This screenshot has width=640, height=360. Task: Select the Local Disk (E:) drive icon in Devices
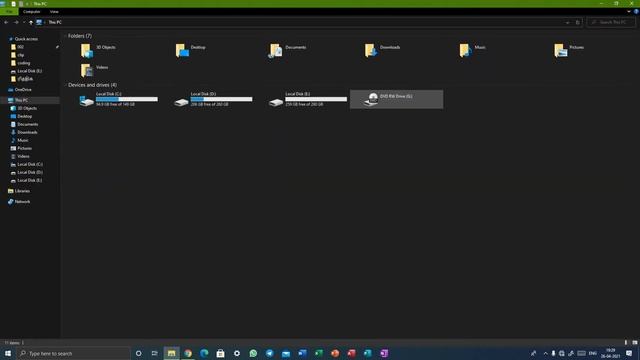pos(276,102)
